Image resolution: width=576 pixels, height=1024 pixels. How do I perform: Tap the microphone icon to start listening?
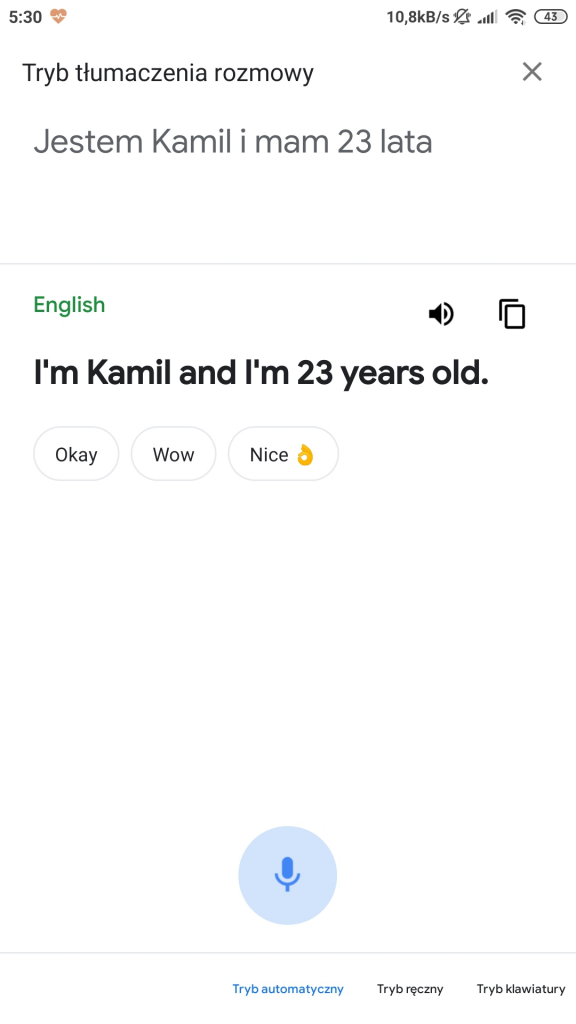pyautogui.click(x=287, y=875)
